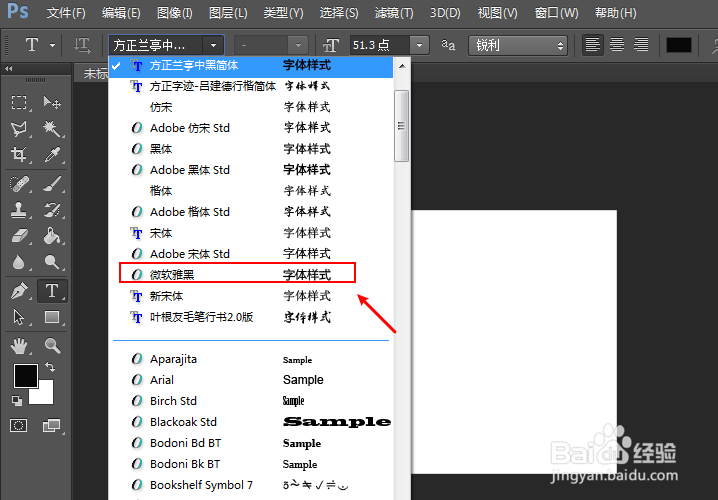Viewport: 718px width, 500px height.
Task: Select the Hand tool
Action: pyautogui.click(x=19, y=346)
